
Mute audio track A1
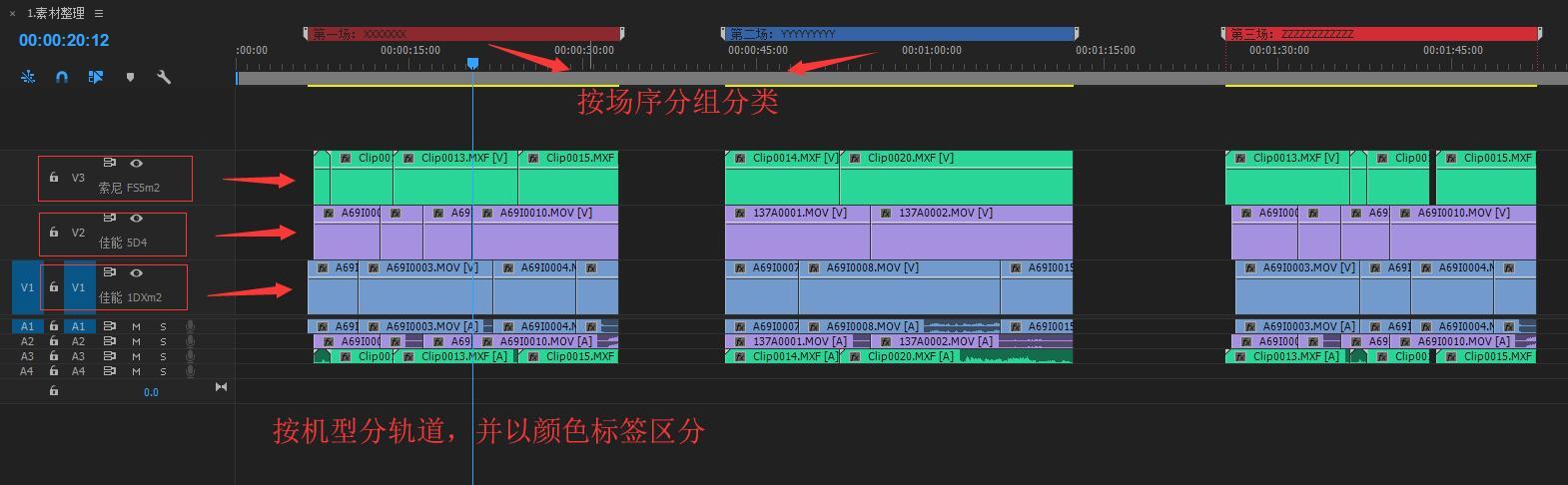[x=136, y=326]
